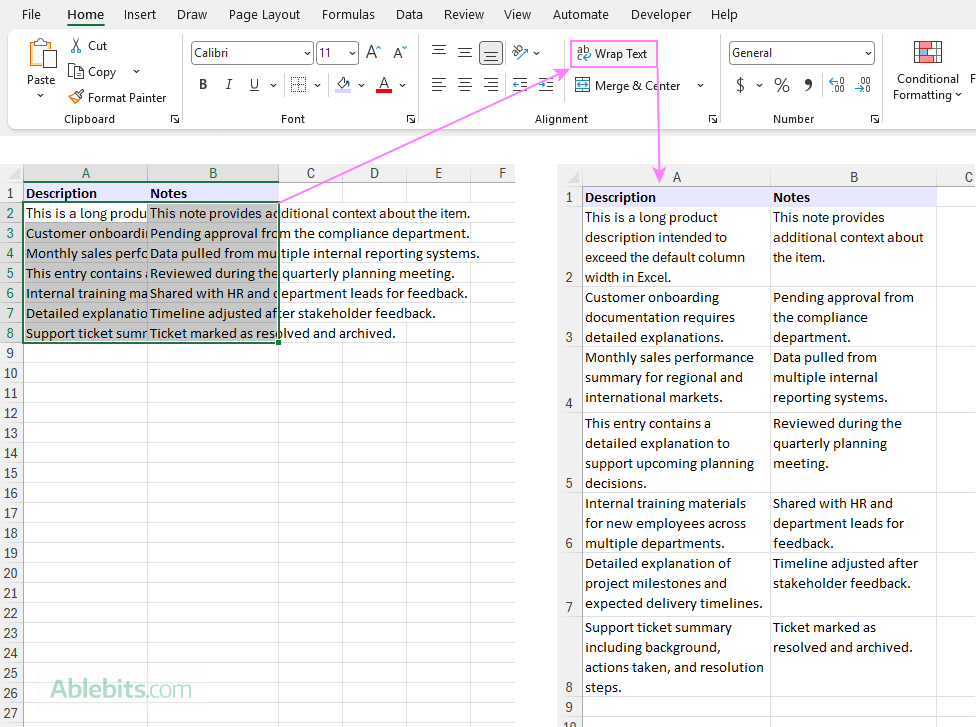Center align the cell text
This screenshot has width=976, height=727.
pos(465,85)
